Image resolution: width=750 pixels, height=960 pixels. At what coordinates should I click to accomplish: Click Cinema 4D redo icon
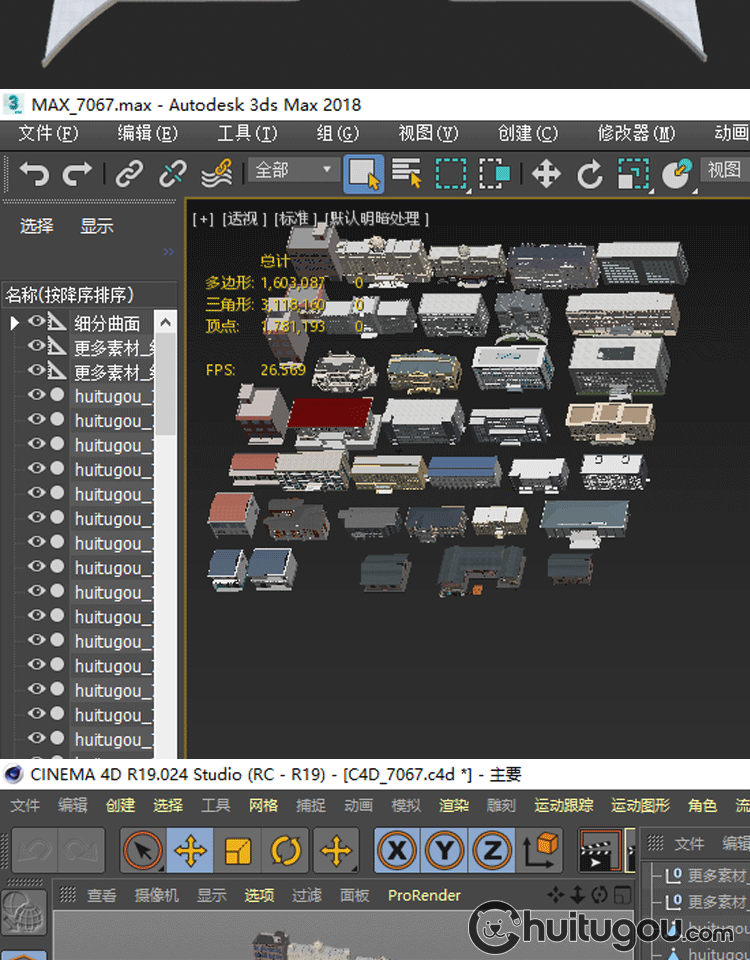tap(80, 850)
